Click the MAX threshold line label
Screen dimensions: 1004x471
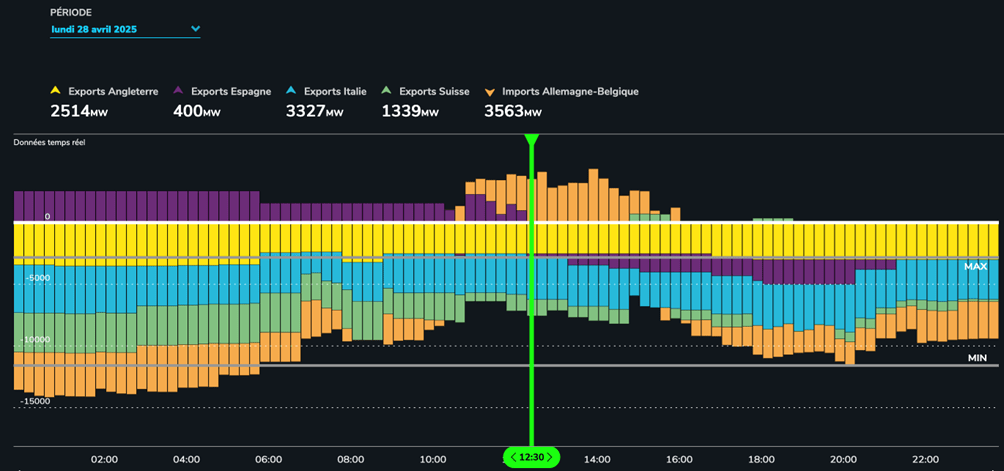[975, 267]
